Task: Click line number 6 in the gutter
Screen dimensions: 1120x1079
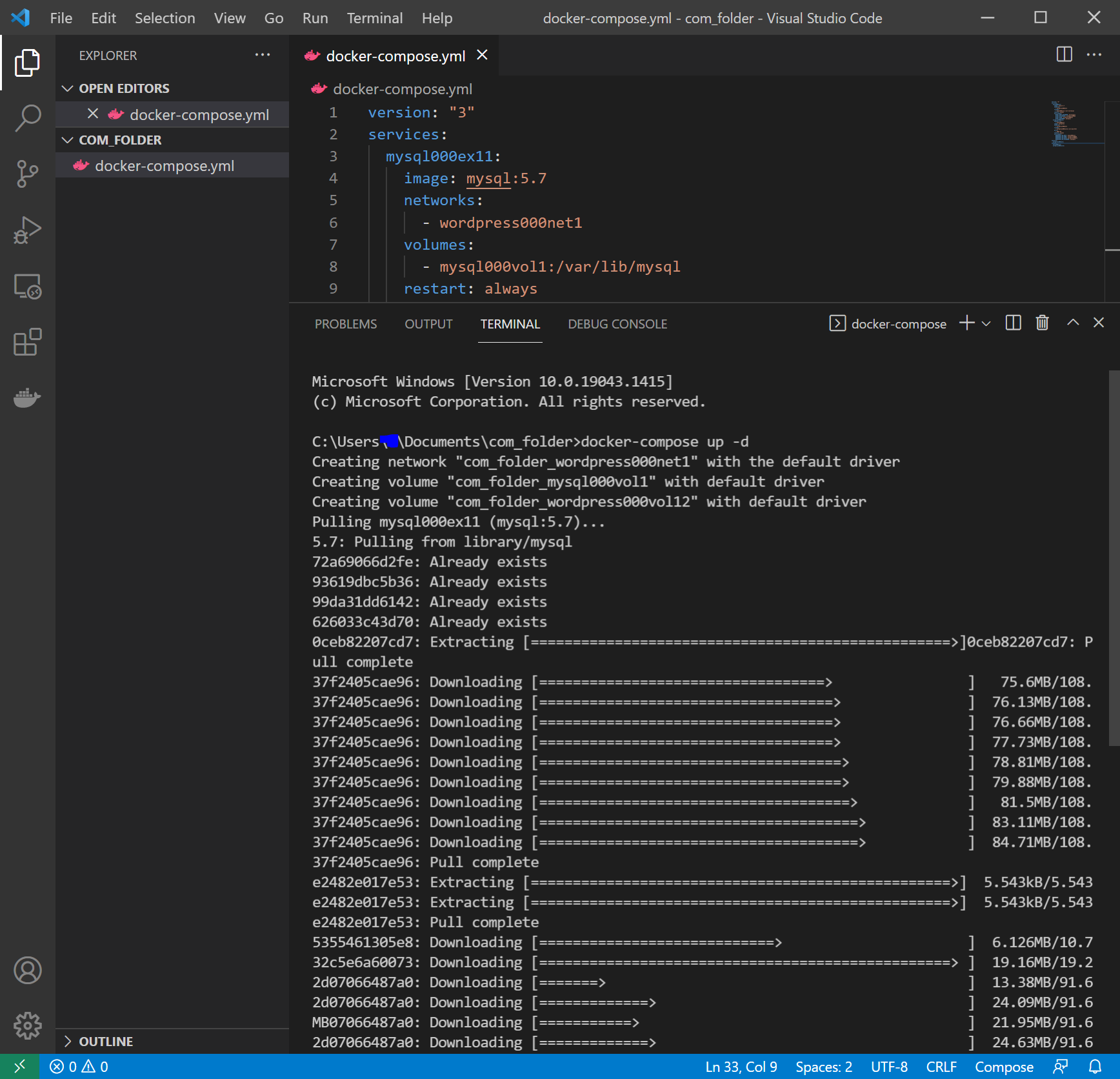Action: [x=333, y=223]
